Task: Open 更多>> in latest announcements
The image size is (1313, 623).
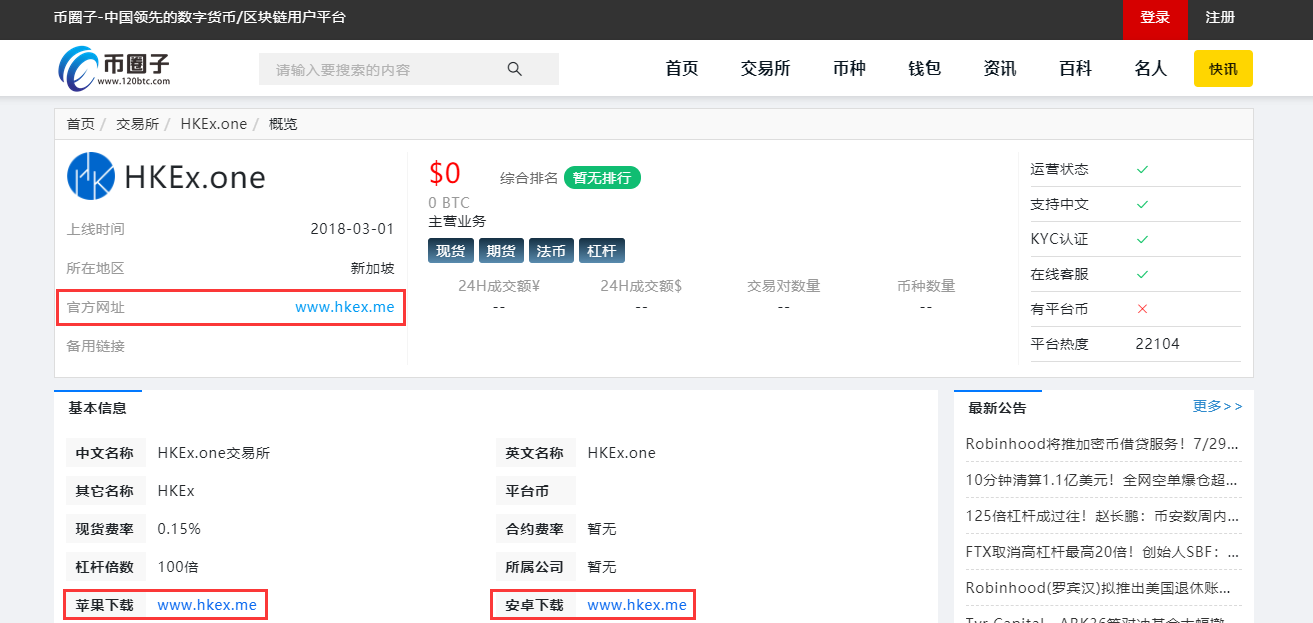Action: 1217,406
